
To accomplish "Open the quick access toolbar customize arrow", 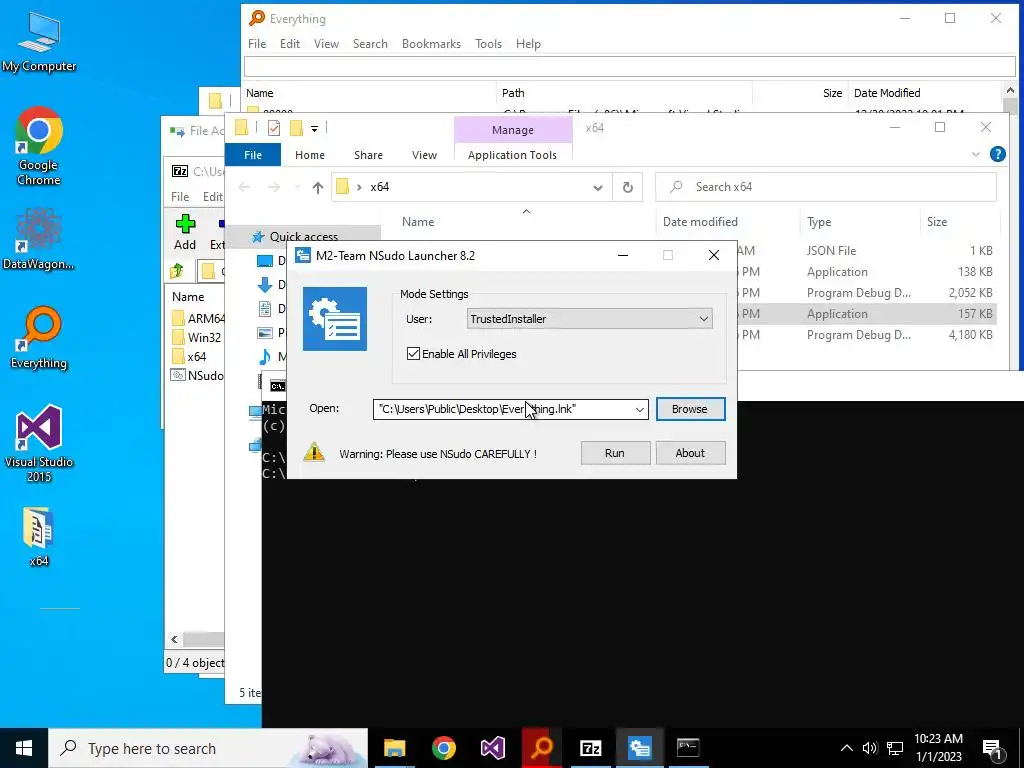I will pyautogui.click(x=314, y=129).
